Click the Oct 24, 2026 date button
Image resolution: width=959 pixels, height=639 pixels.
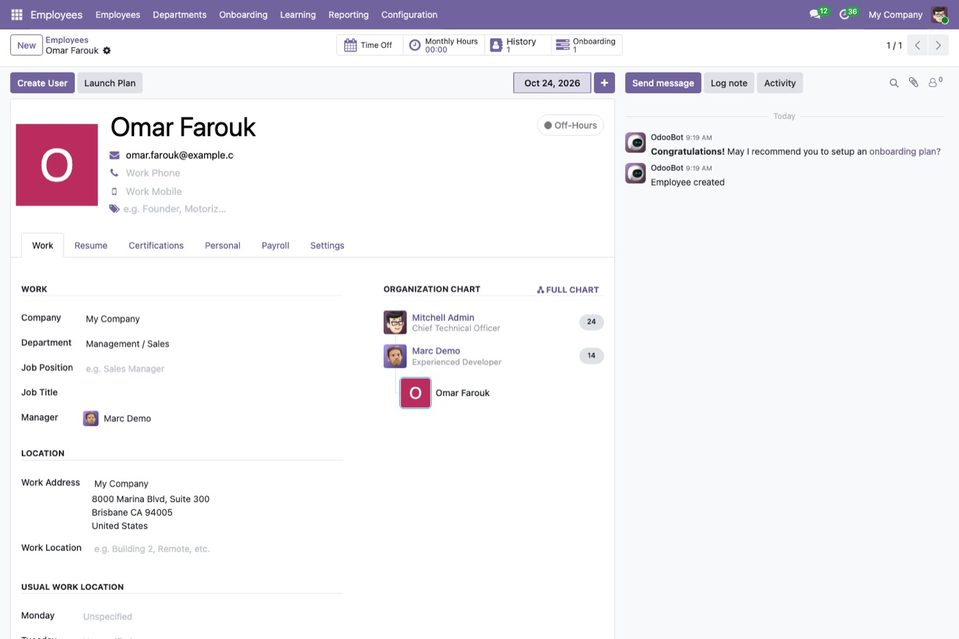[x=552, y=83]
